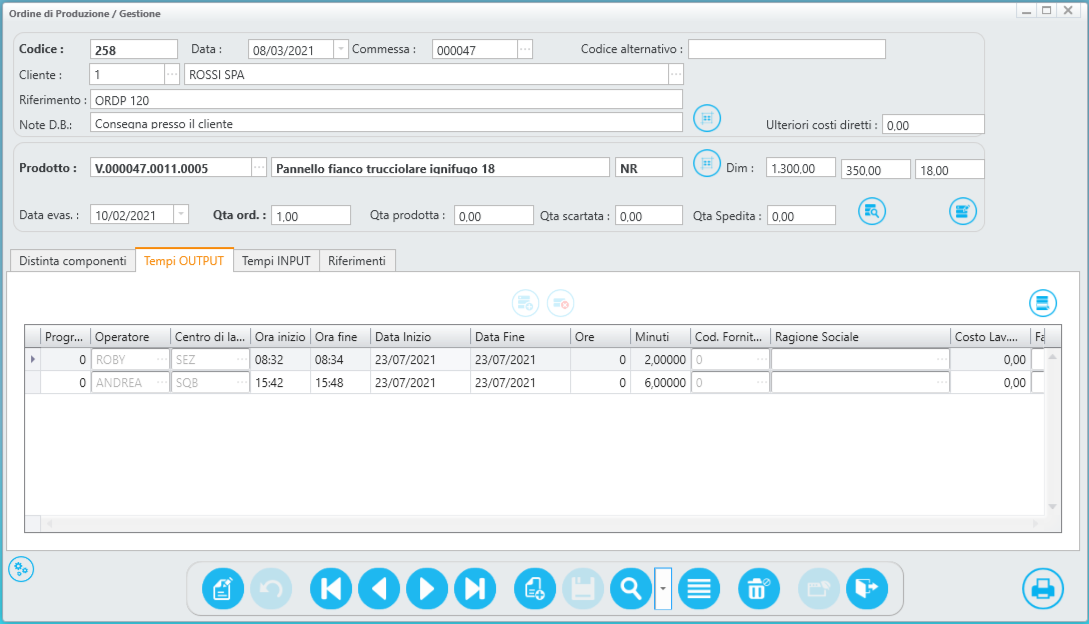Open the Cliente code lookup ellipsis button

click(172, 74)
